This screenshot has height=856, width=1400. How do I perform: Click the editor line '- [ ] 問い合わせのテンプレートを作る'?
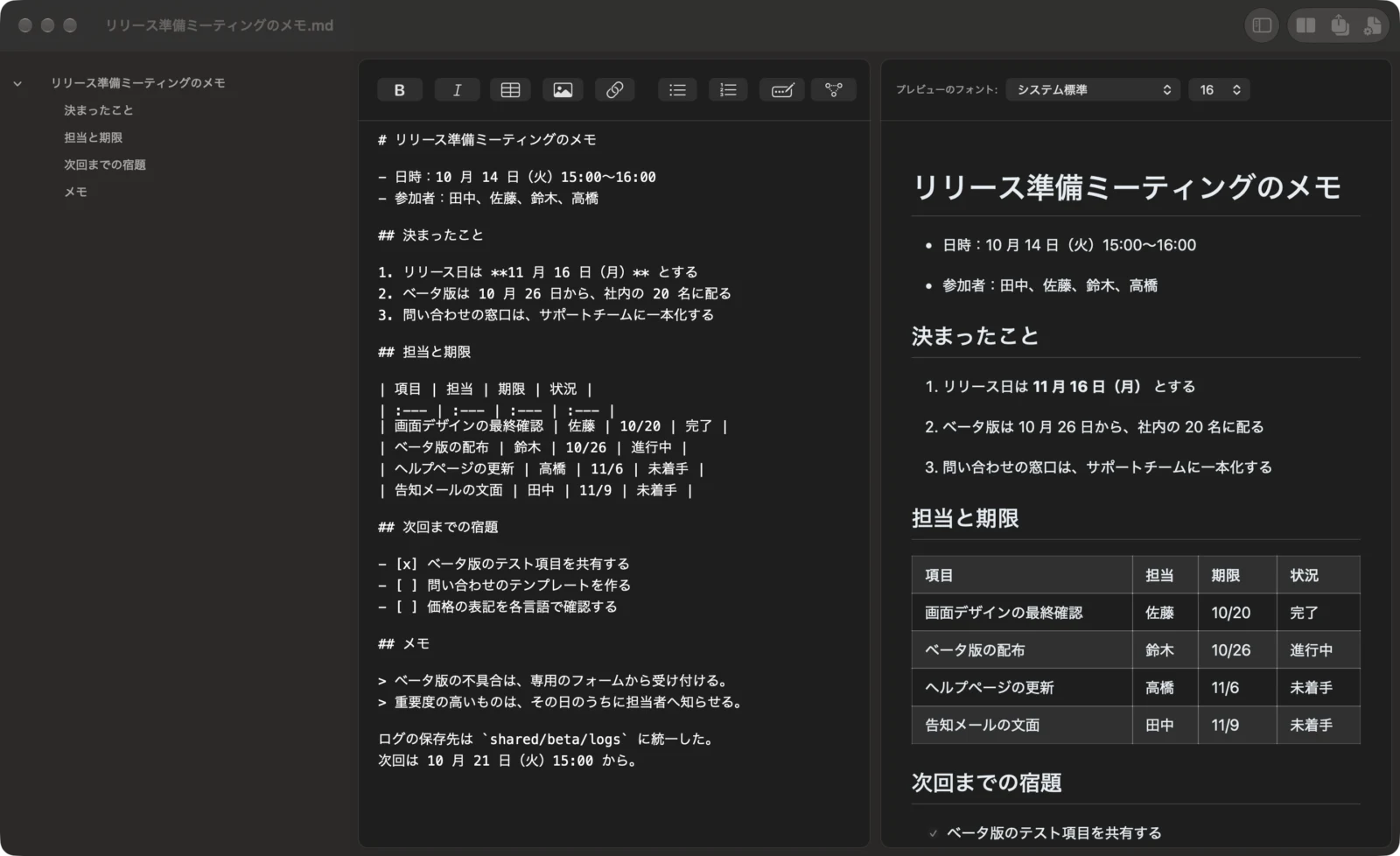pyautogui.click(x=504, y=585)
